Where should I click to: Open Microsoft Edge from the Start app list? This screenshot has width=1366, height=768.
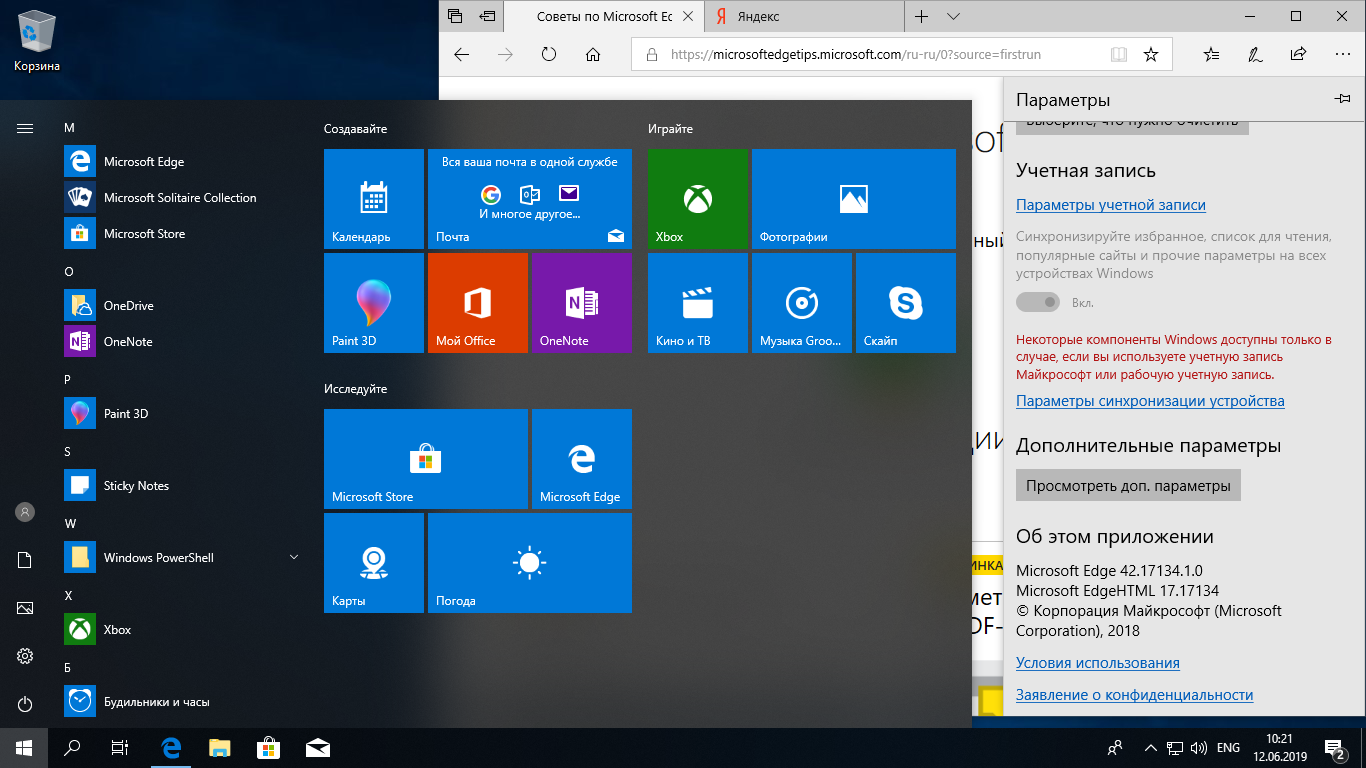click(x=180, y=162)
